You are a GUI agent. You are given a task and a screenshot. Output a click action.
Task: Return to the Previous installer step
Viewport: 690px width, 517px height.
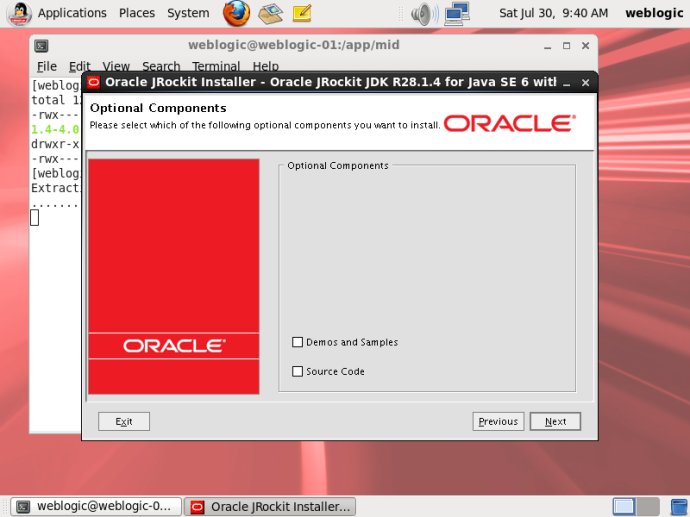[x=498, y=422]
